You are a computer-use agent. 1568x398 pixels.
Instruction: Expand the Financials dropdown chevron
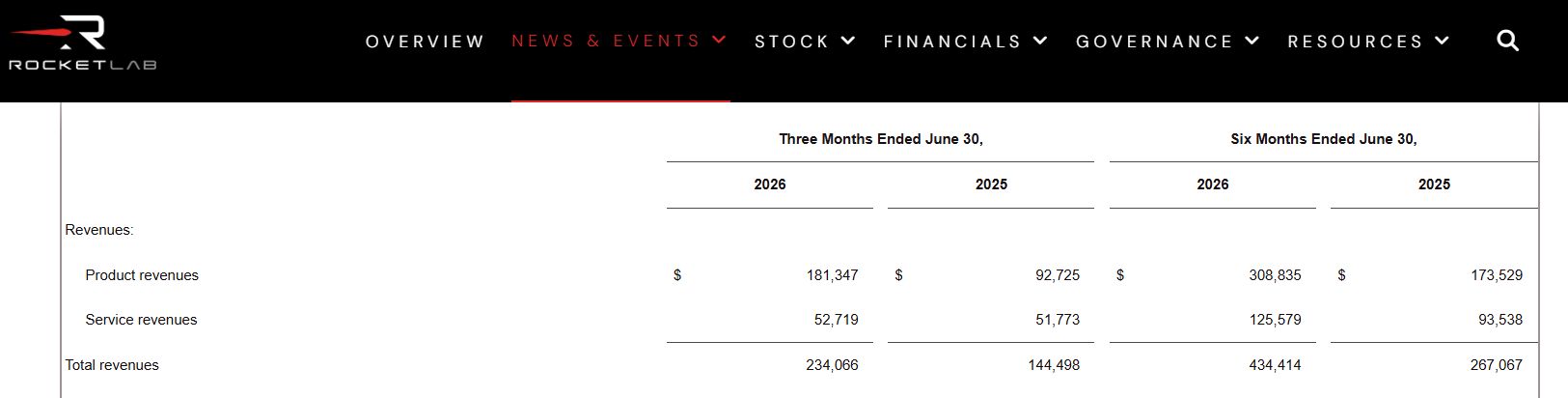[x=1040, y=41]
